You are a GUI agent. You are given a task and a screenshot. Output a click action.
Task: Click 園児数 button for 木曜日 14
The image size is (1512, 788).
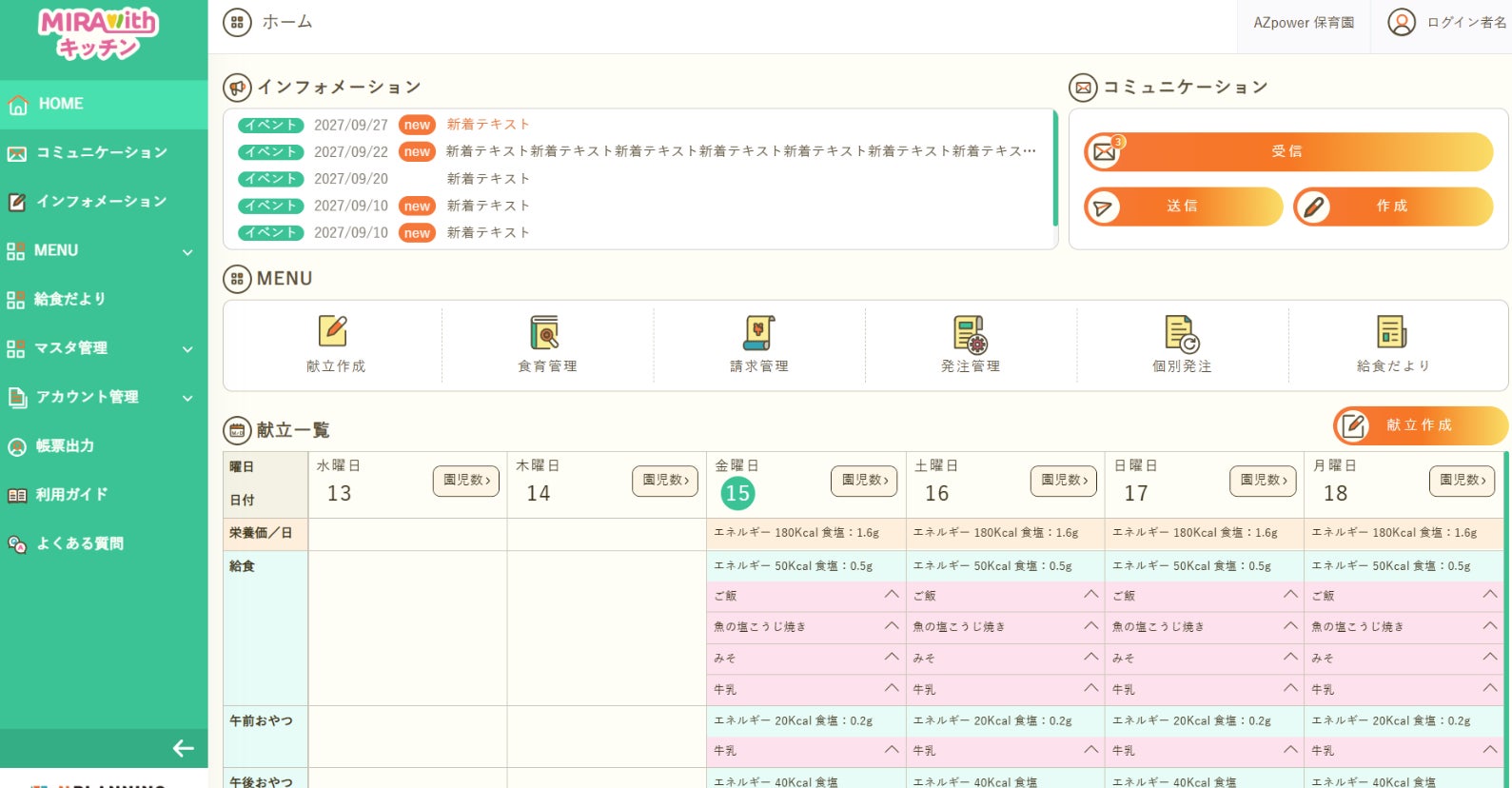click(665, 481)
